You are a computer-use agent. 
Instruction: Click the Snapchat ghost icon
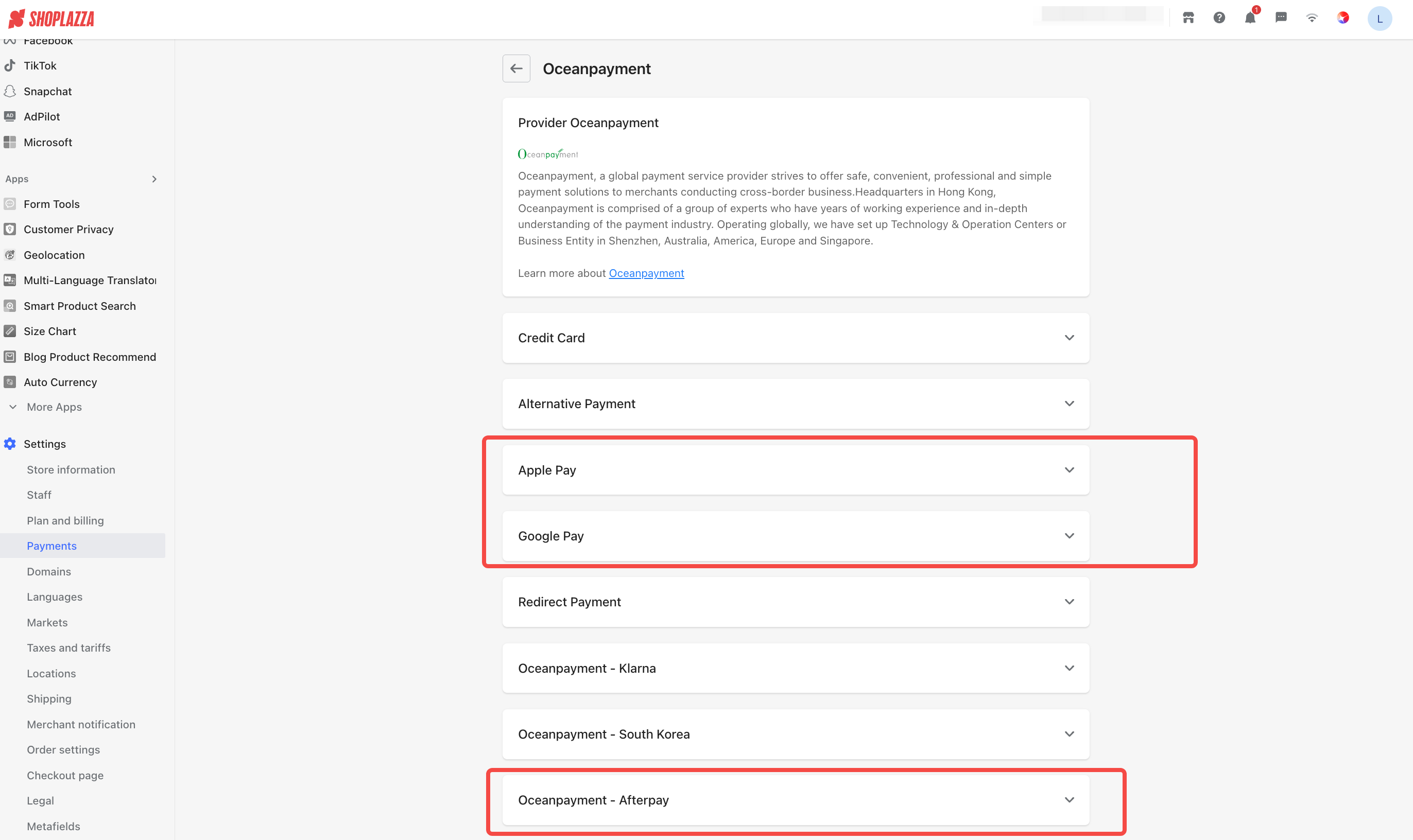click(10, 91)
